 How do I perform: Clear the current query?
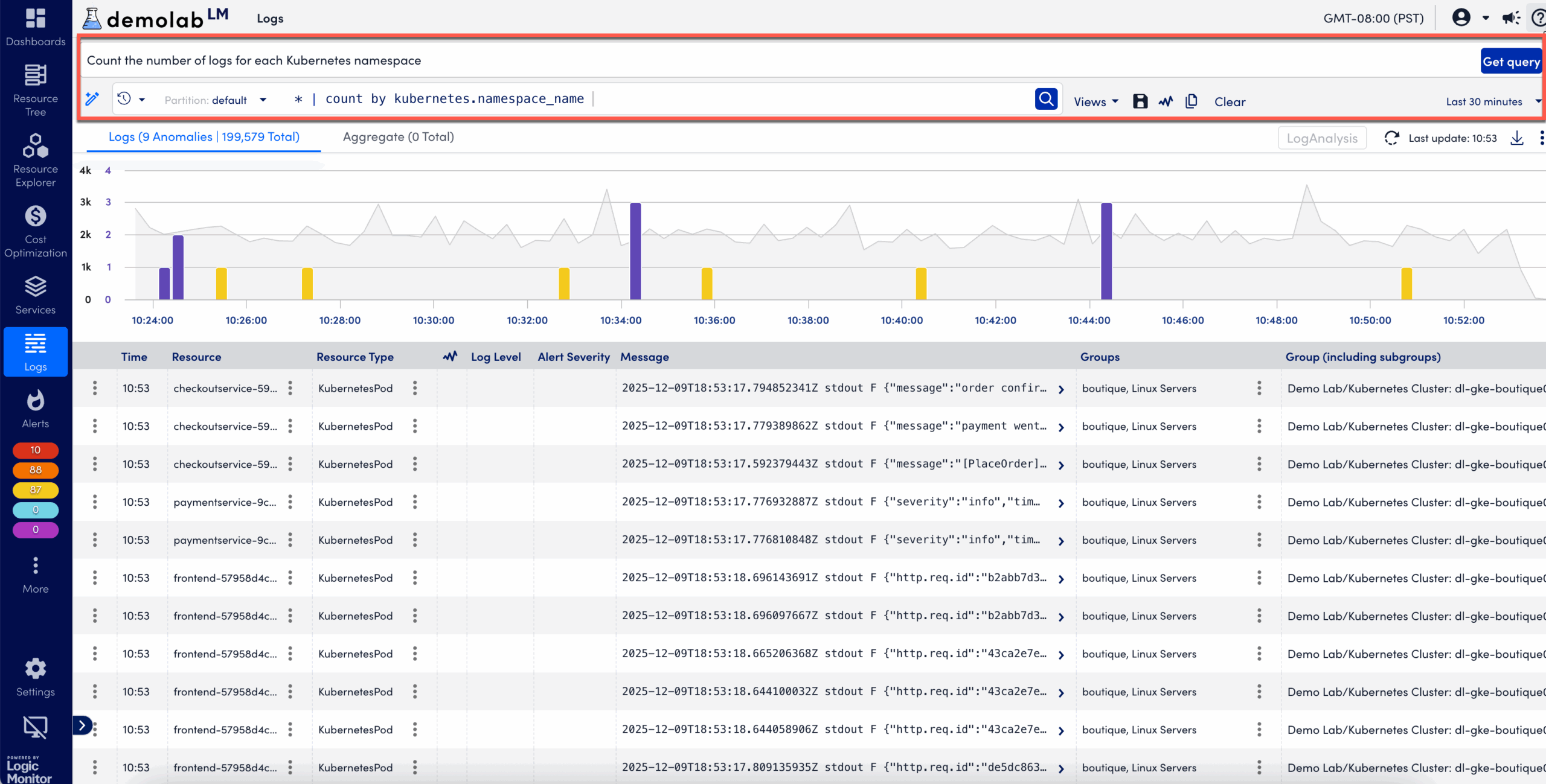pyautogui.click(x=1230, y=101)
